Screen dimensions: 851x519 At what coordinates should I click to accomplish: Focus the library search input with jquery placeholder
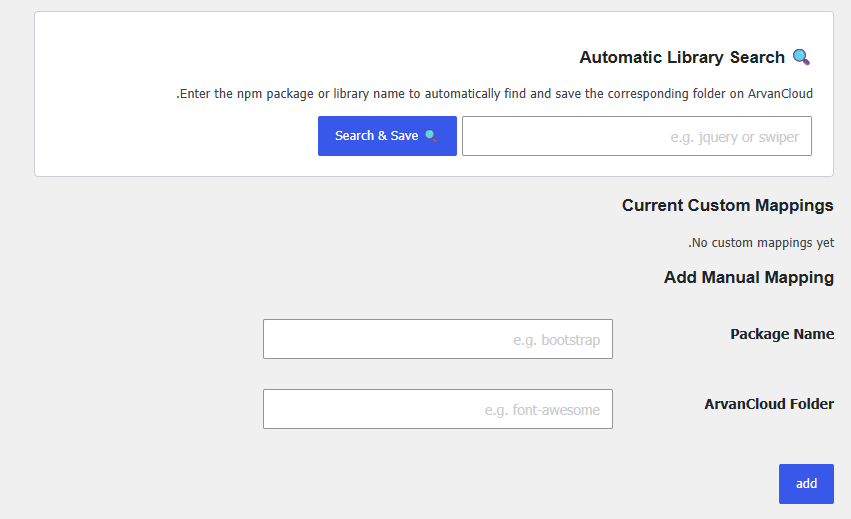click(637, 136)
